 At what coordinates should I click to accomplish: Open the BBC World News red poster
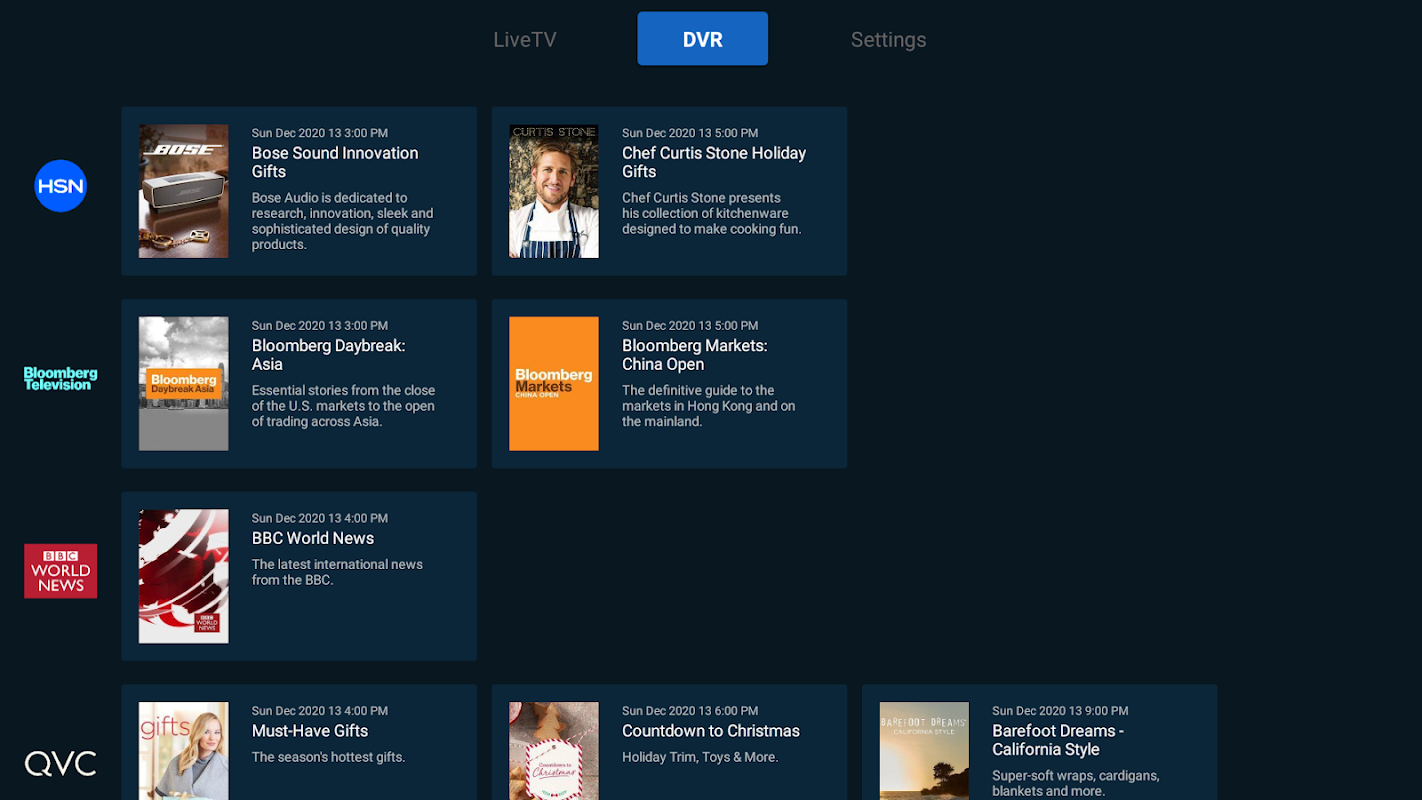pyautogui.click(x=184, y=576)
